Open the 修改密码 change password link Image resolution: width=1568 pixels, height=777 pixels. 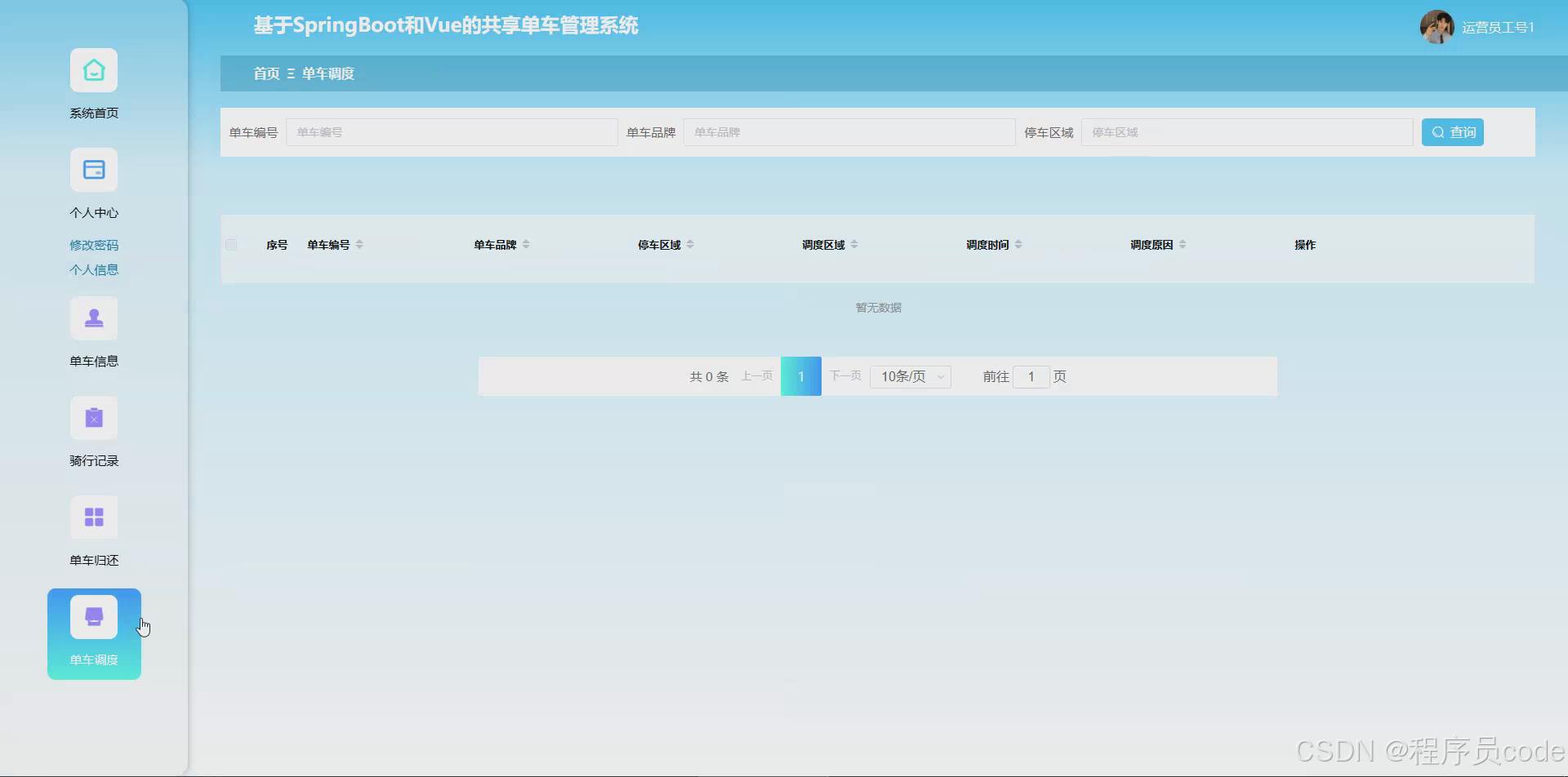point(93,244)
